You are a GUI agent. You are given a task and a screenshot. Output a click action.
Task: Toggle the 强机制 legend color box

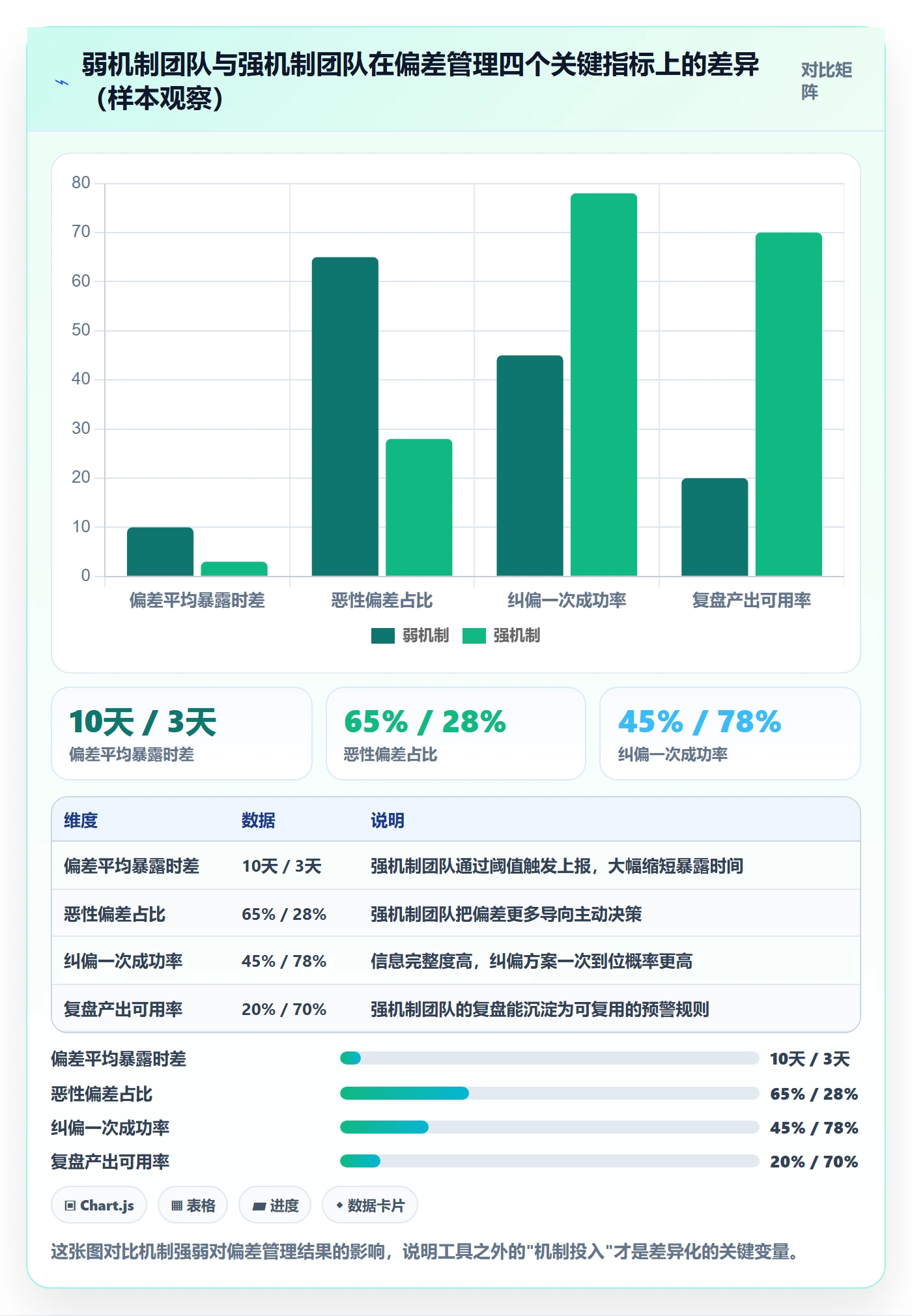[474, 636]
